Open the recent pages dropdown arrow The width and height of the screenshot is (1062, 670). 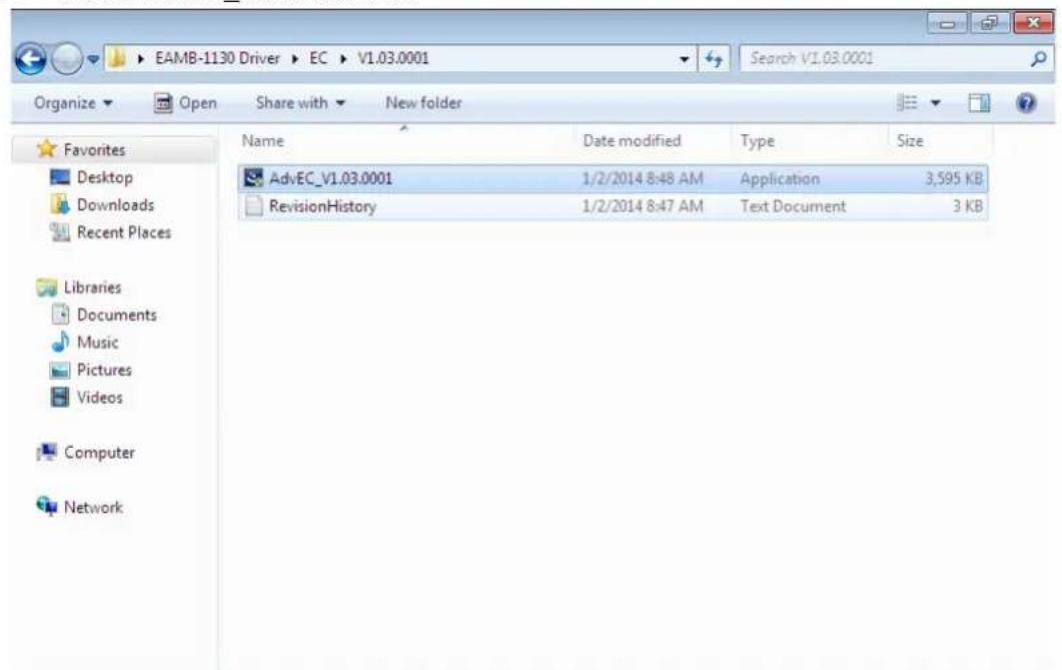click(93, 60)
